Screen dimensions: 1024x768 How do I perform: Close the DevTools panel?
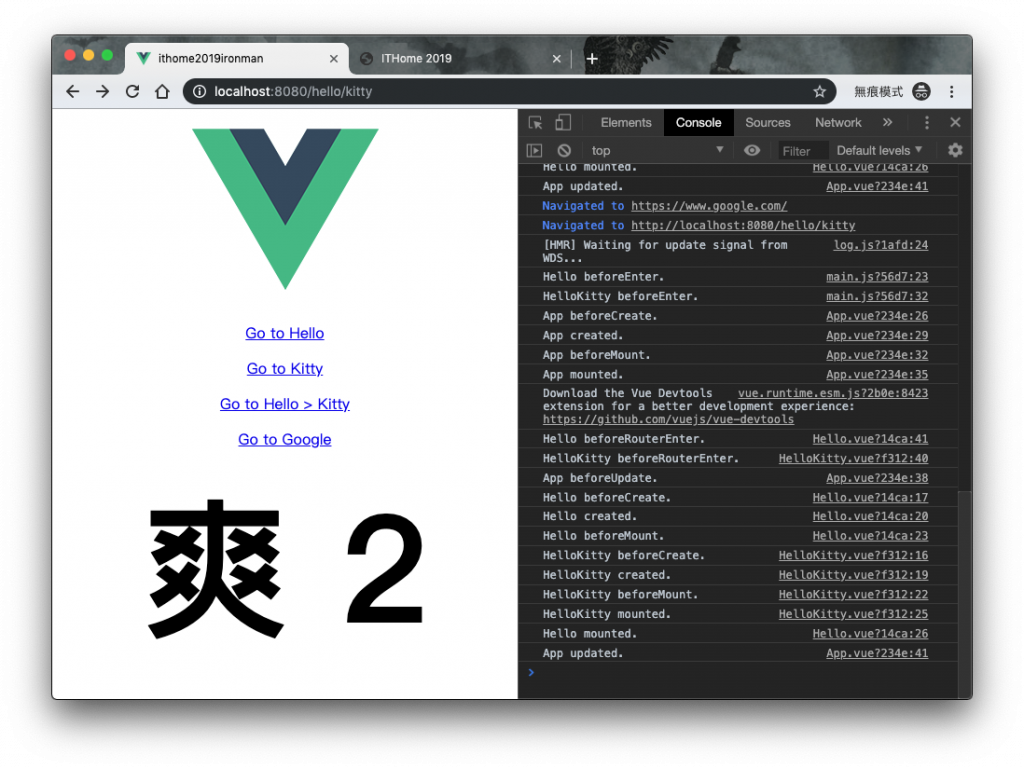point(955,123)
